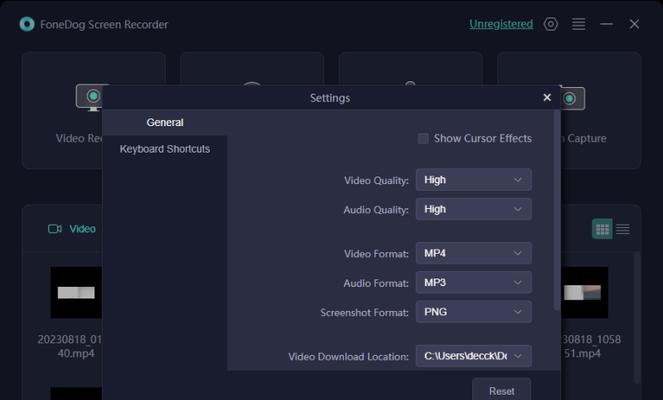
Task: Open the hamburger menu in title bar
Action: (578, 24)
